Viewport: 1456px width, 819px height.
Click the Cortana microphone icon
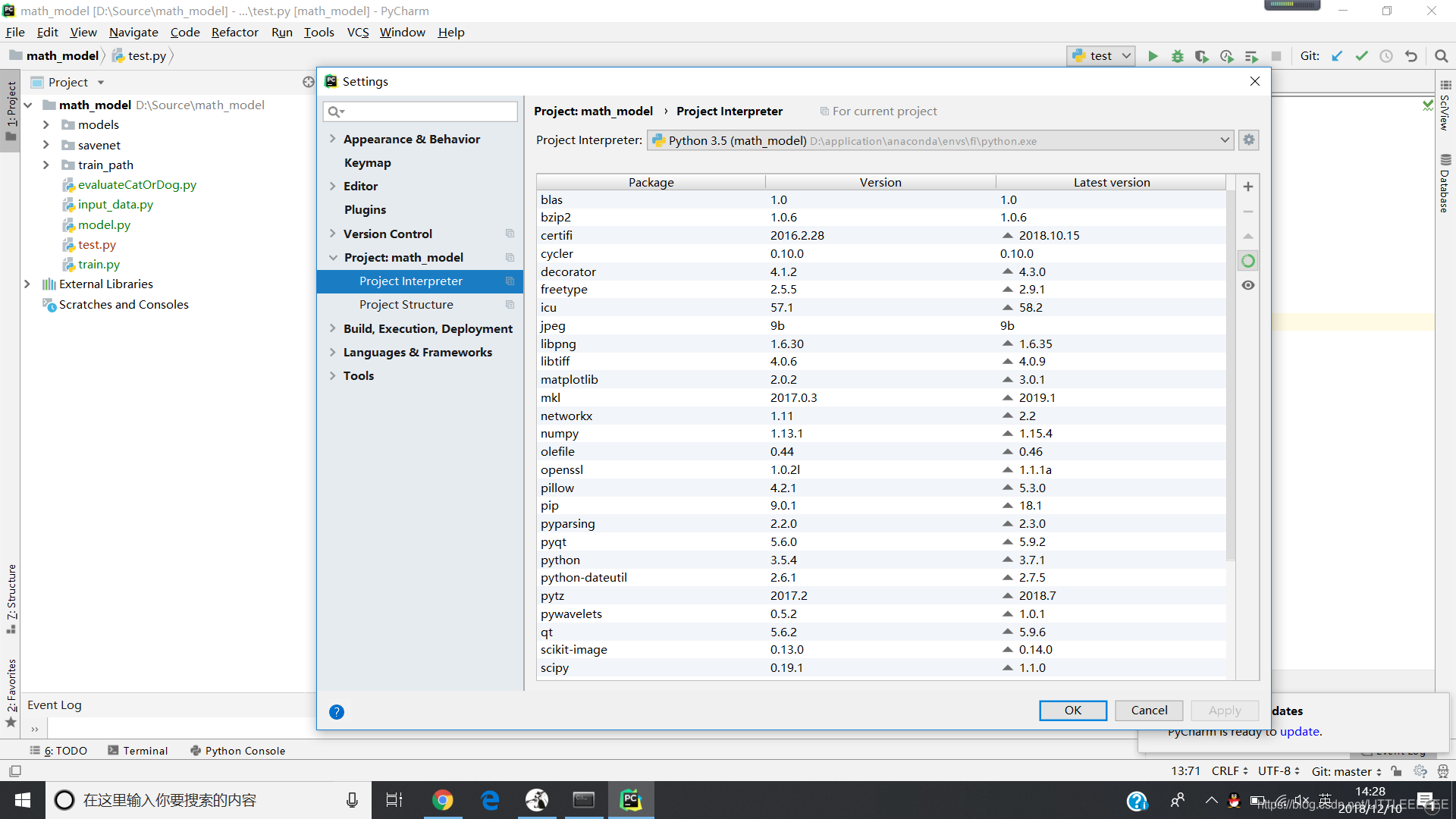(352, 800)
